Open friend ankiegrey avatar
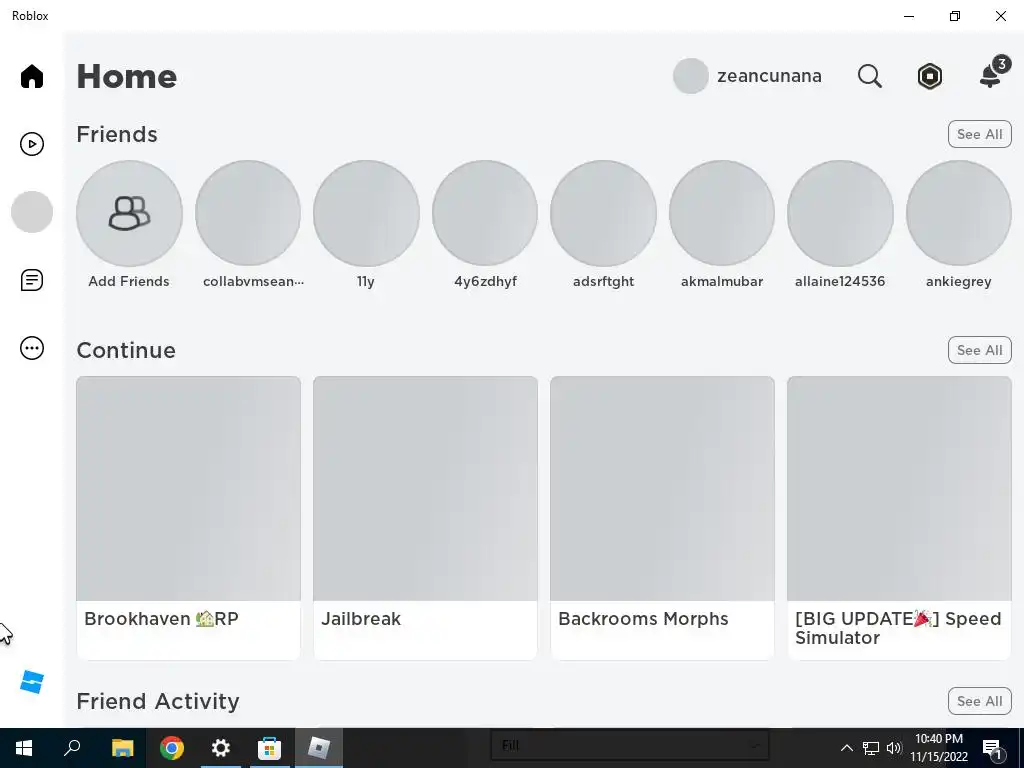 click(x=958, y=213)
